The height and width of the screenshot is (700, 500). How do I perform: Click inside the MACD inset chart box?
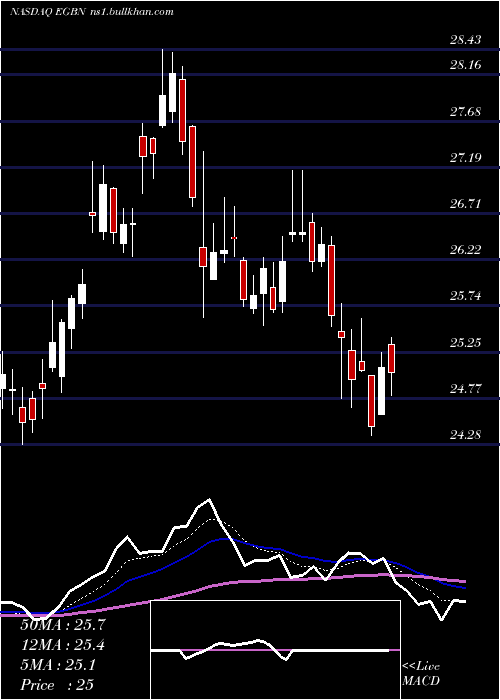275,650
